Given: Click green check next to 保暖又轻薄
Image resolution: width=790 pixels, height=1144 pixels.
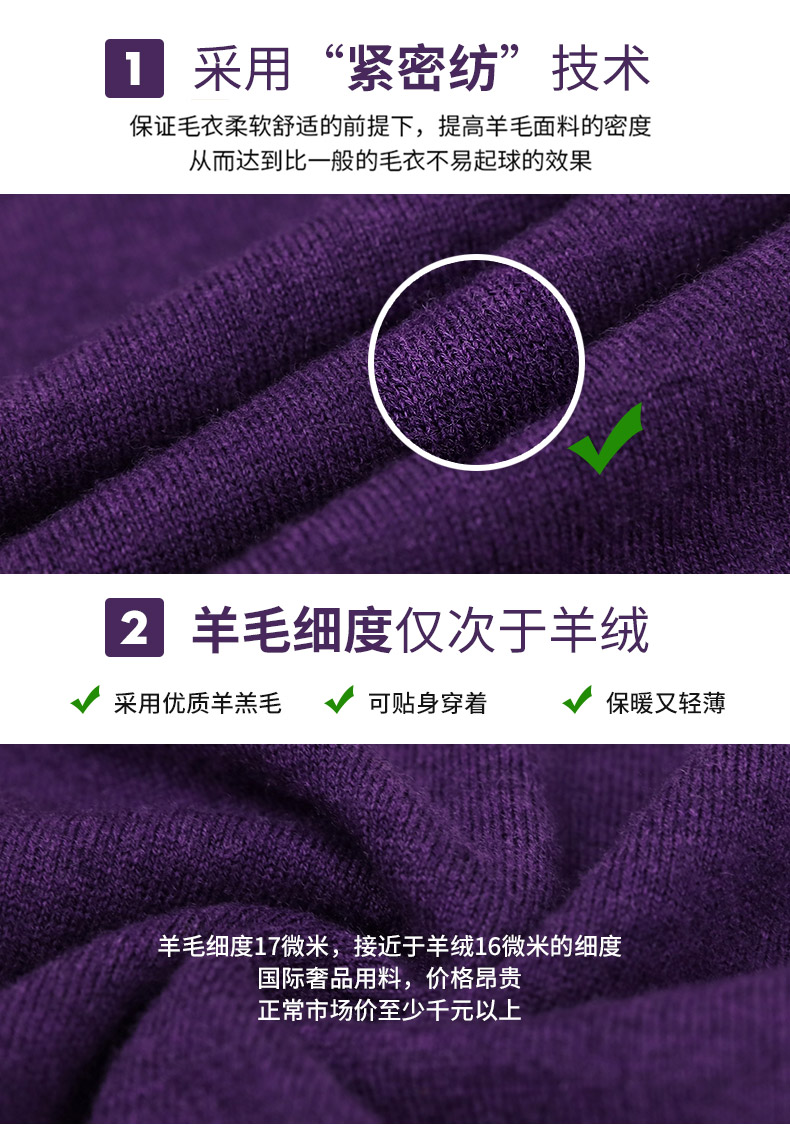Looking at the screenshot, I should (x=577, y=700).
